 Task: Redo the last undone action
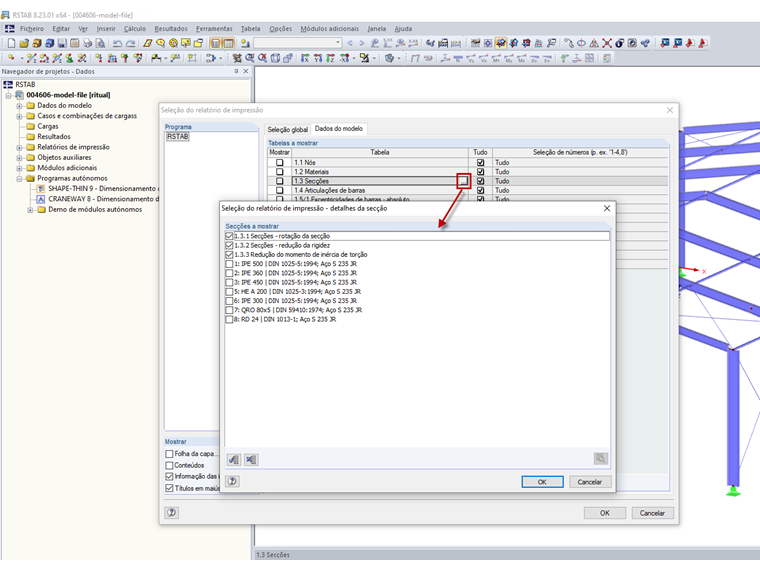(x=130, y=43)
